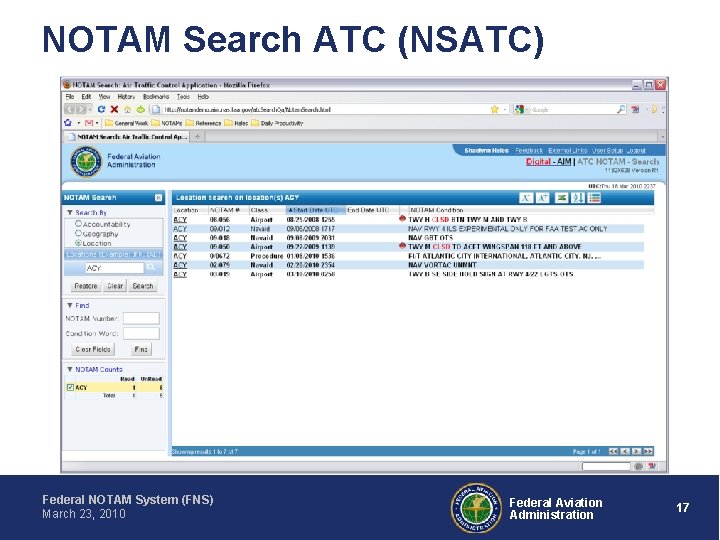The width and height of the screenshot is (720, 540).
Task: Go to next page of results
Action: (x=636, y=451)
